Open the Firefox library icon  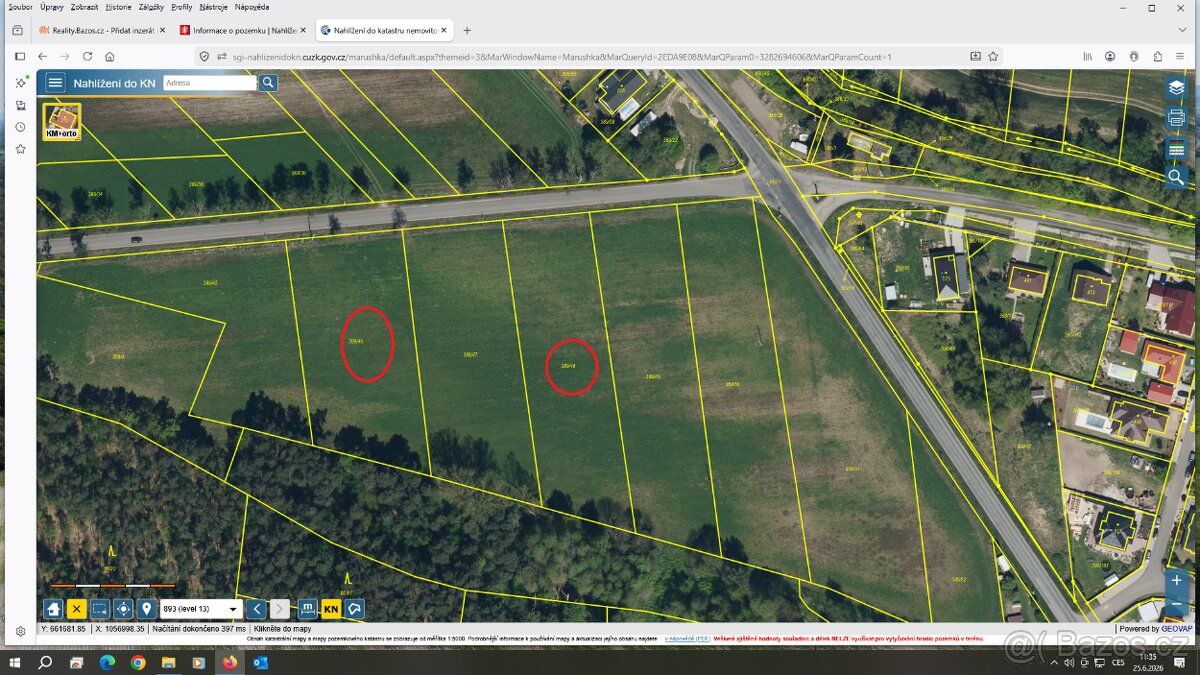coord(1088,57)
